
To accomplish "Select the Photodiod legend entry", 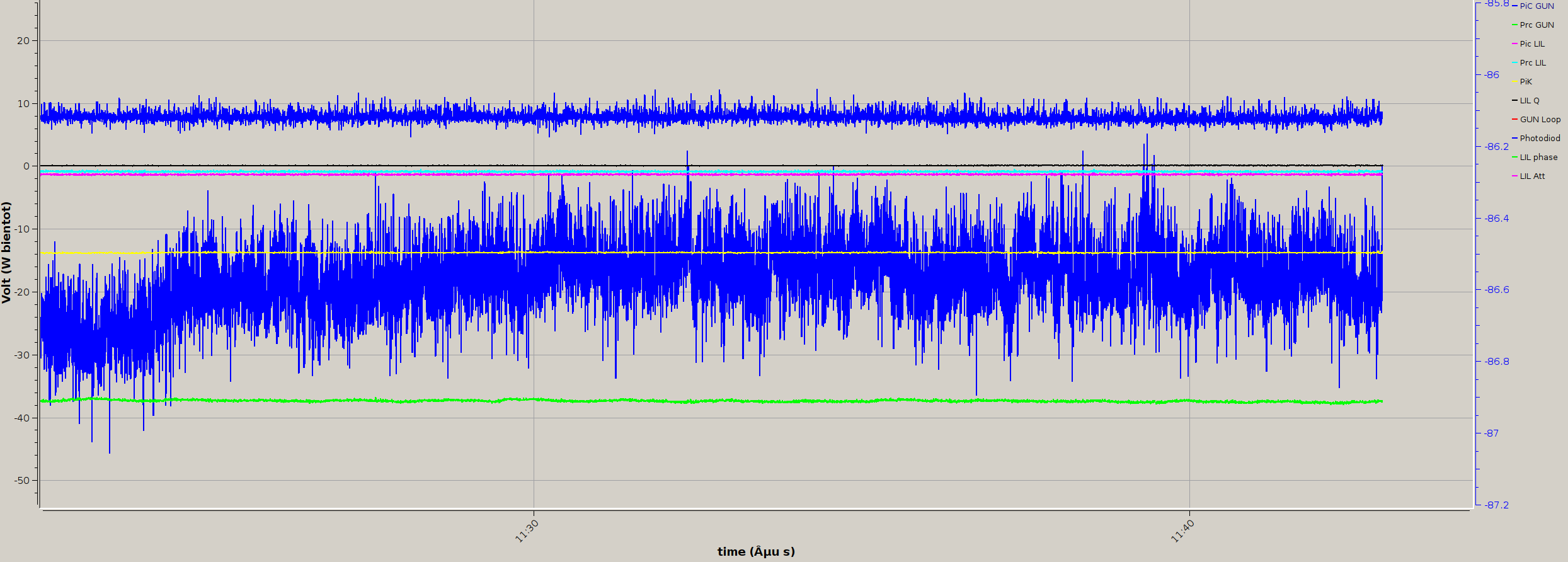I will click(1540, 139).
